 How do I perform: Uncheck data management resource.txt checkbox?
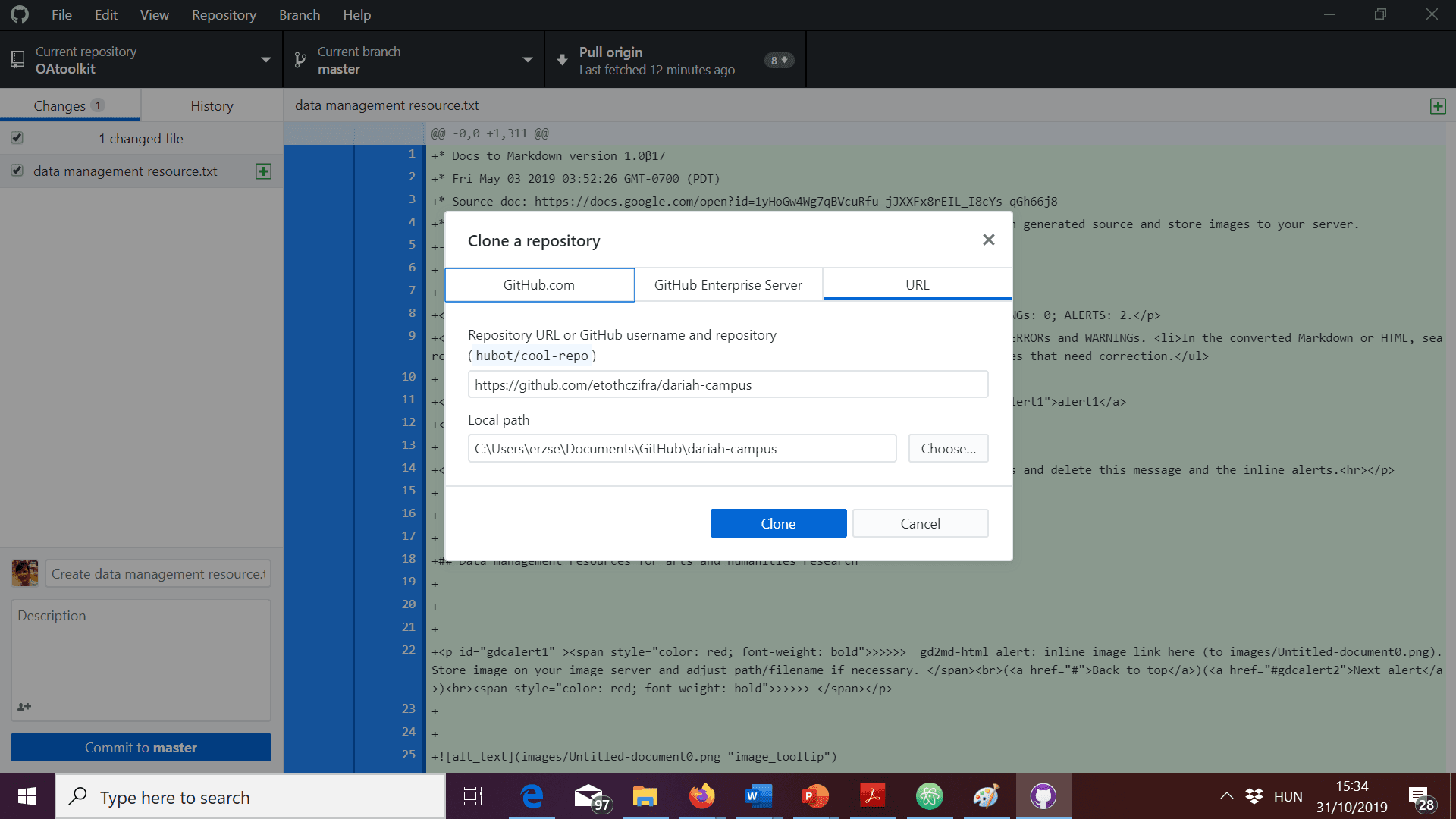coord(17,171)
